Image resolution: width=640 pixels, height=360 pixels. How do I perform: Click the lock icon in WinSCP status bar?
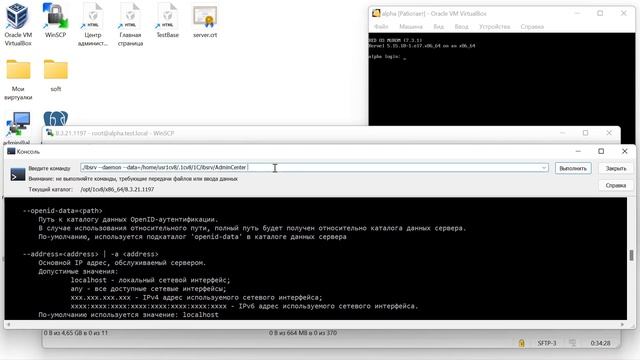click(x=522, y=343)
